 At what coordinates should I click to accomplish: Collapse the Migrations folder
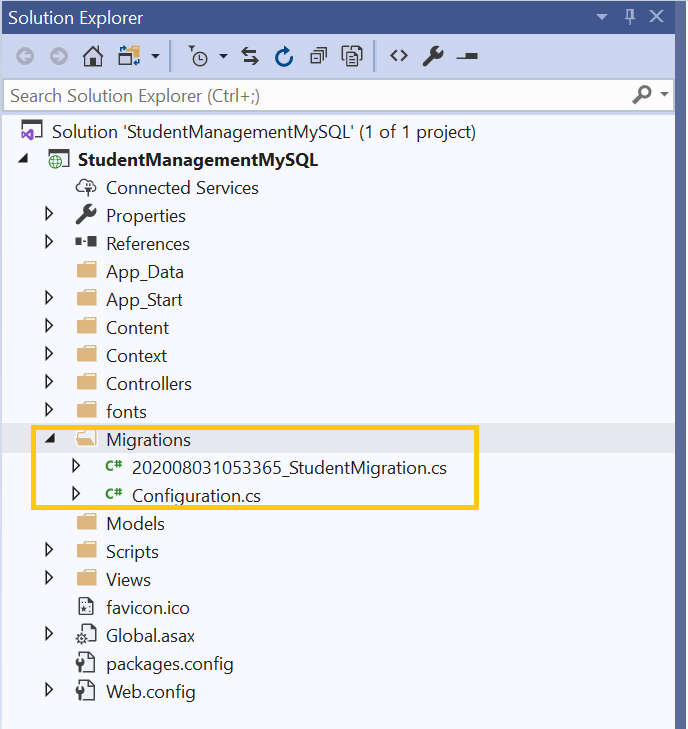(49, 439)
